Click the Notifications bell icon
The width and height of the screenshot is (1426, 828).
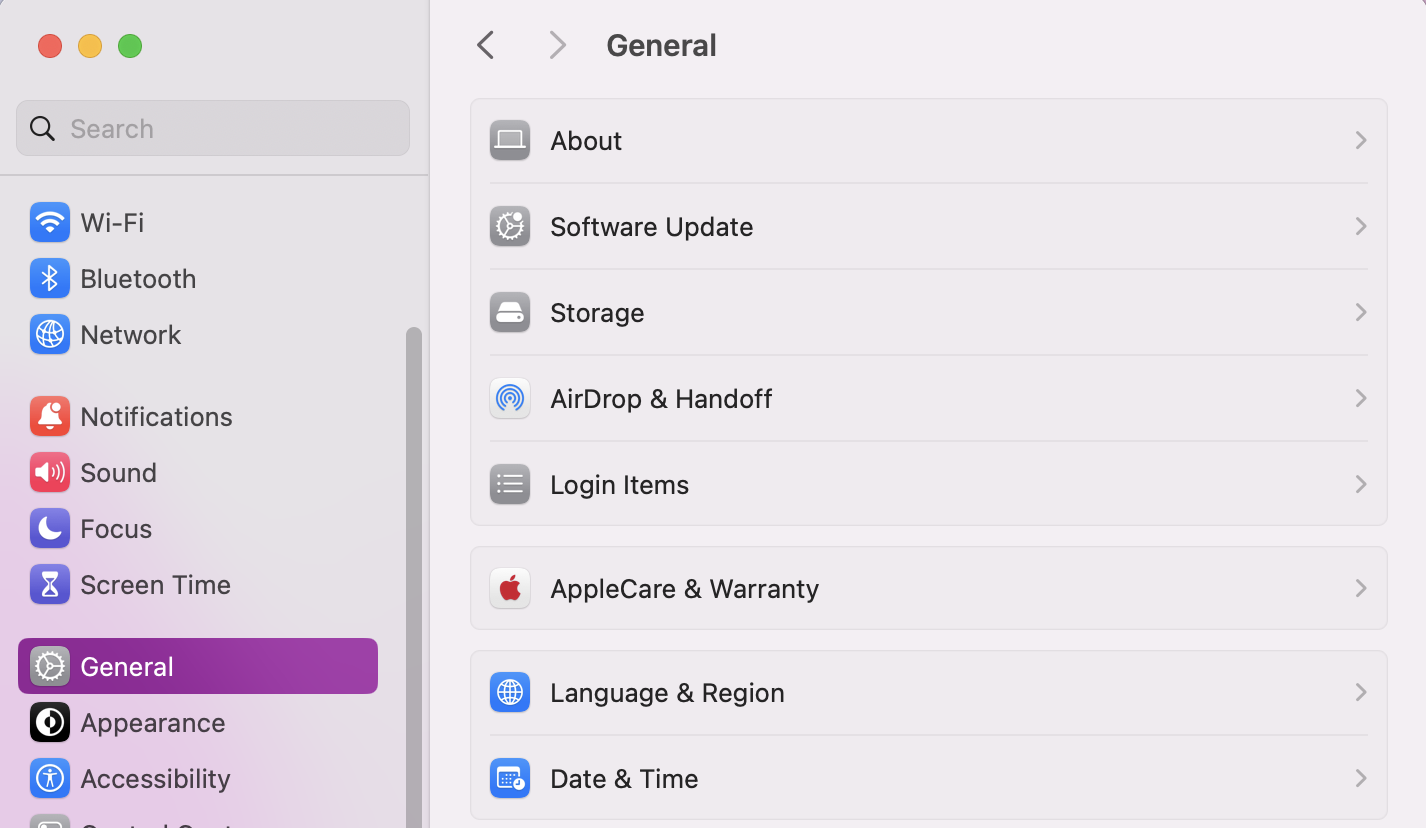(50, 416)
